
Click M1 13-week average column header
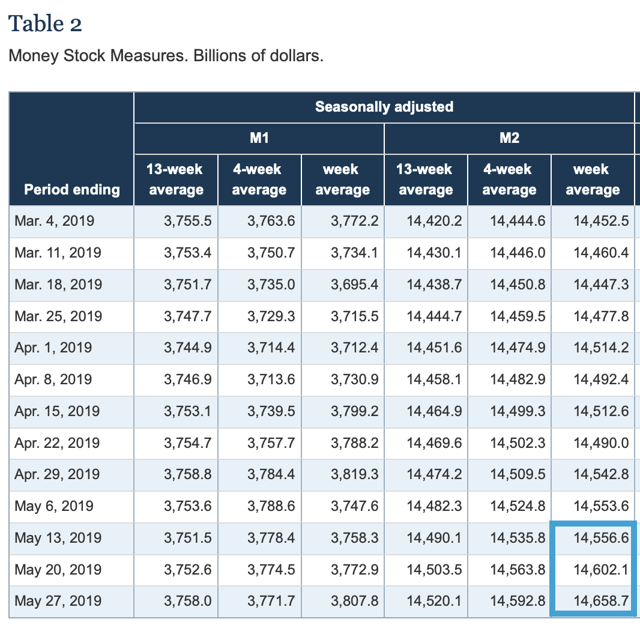click(x=175, y=179)
